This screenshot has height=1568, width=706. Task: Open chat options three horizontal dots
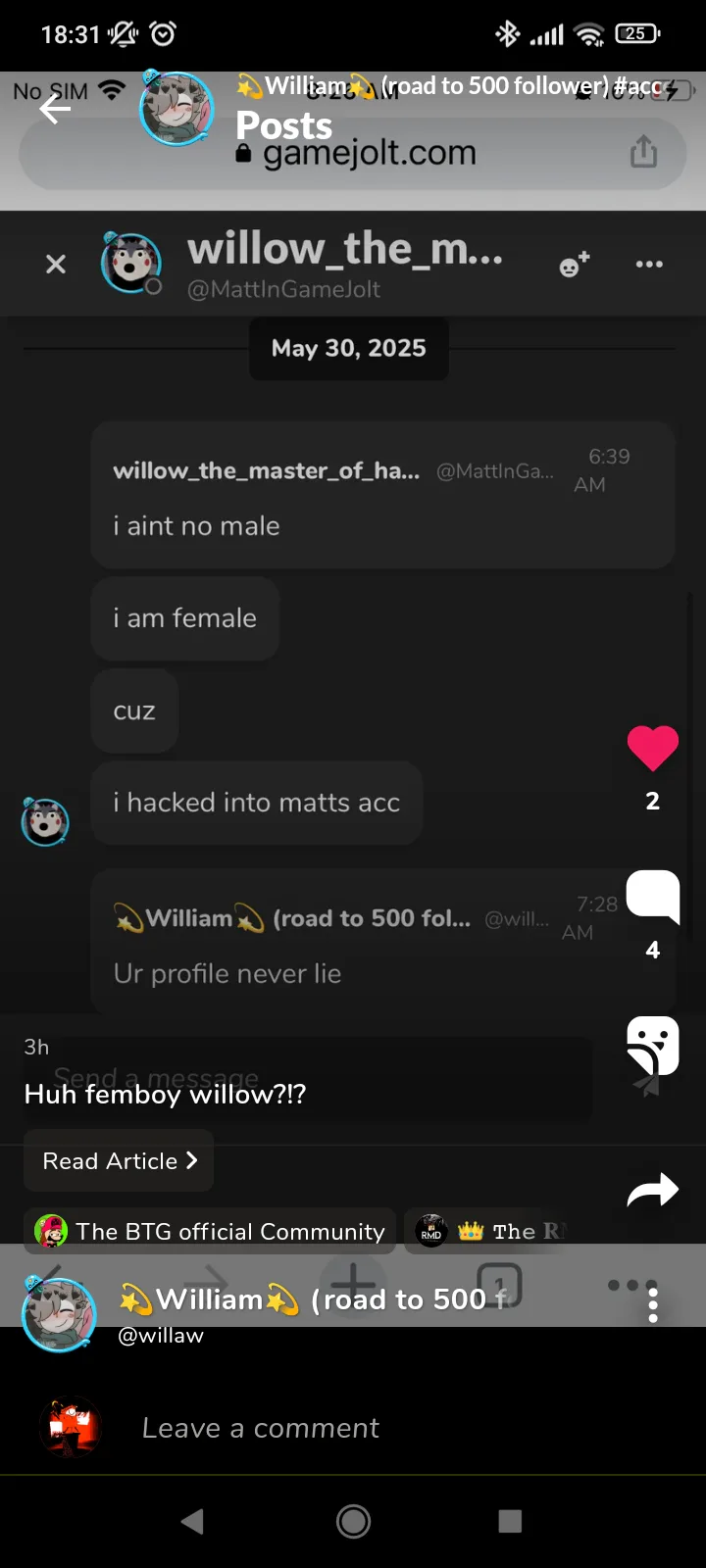point(649,264)
